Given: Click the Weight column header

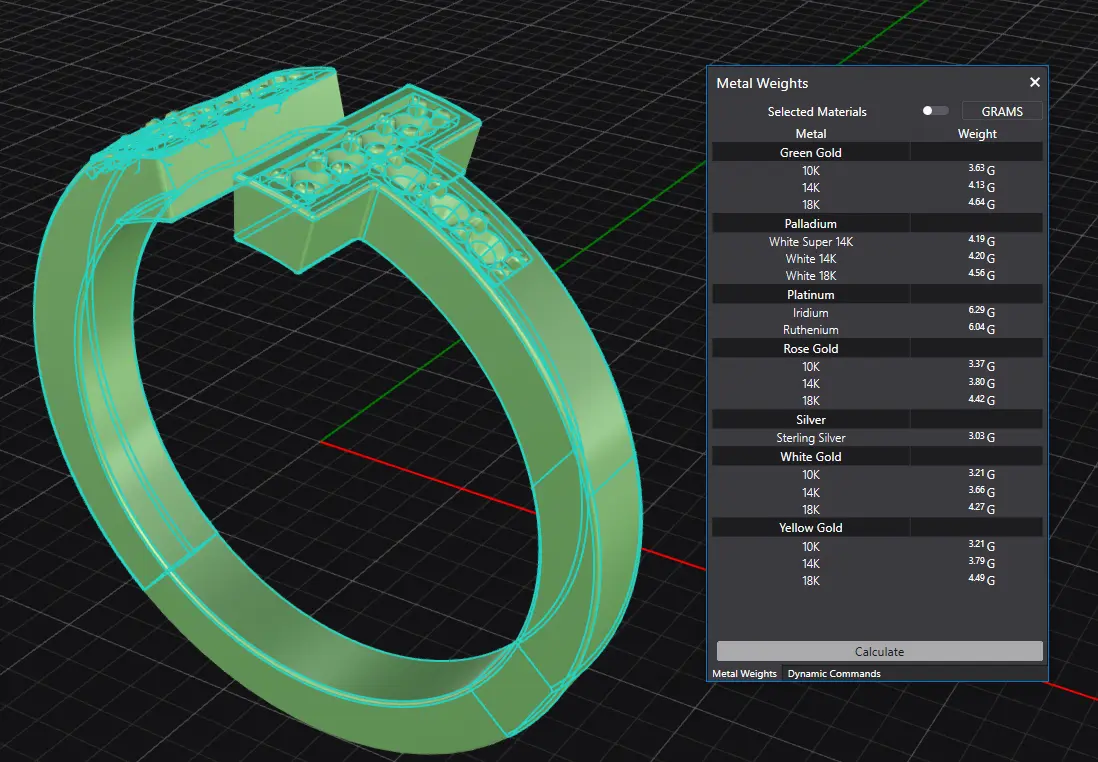Looking at the screenshot, I should [x=977, y=133].
